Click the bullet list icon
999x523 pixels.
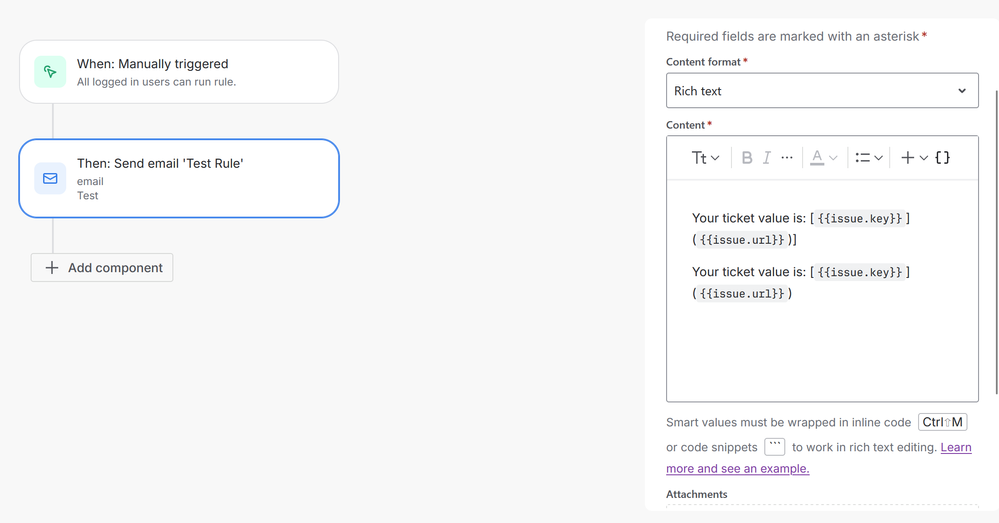862,158
